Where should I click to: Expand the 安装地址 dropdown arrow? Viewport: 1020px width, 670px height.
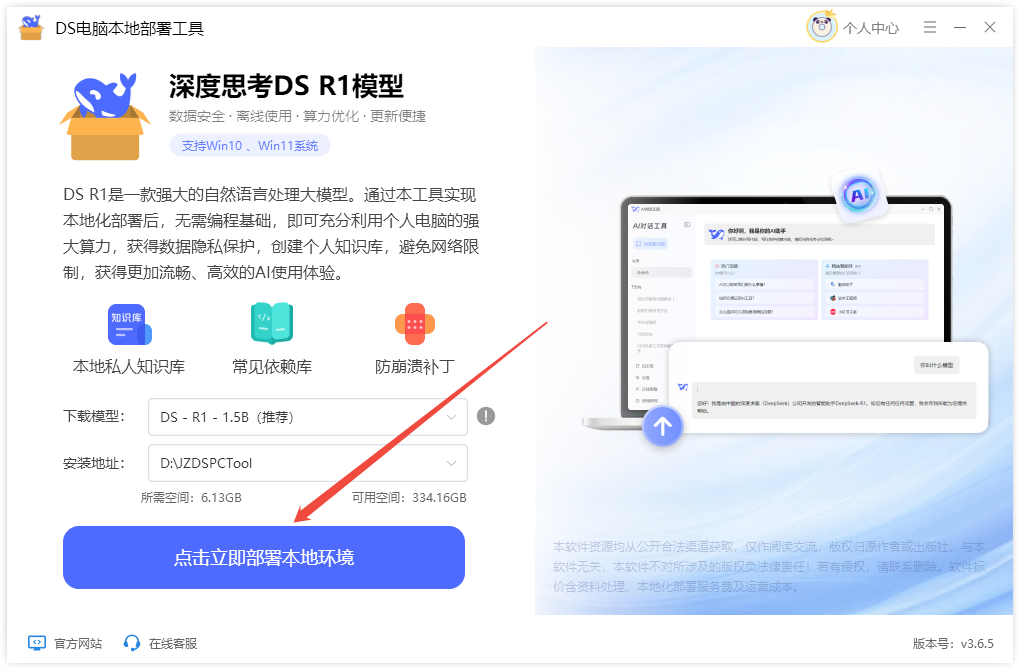point(451,464)
